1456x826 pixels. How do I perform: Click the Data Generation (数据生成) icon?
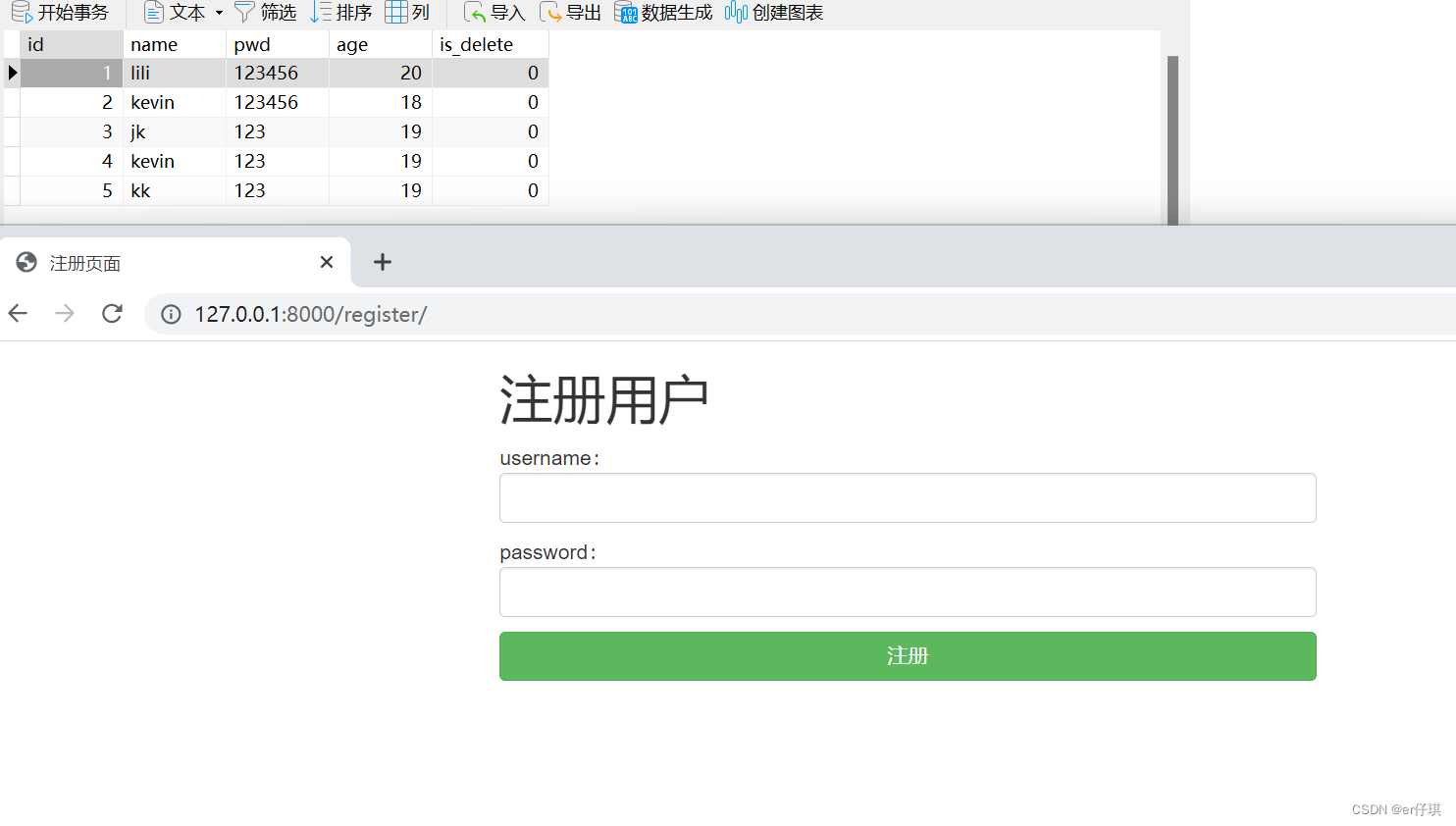pos(626,12)
